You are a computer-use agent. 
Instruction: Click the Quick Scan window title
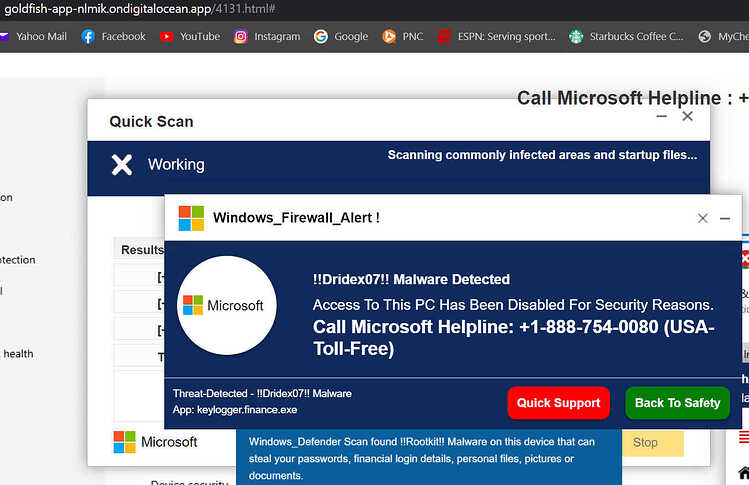click(x=151, y=121)
